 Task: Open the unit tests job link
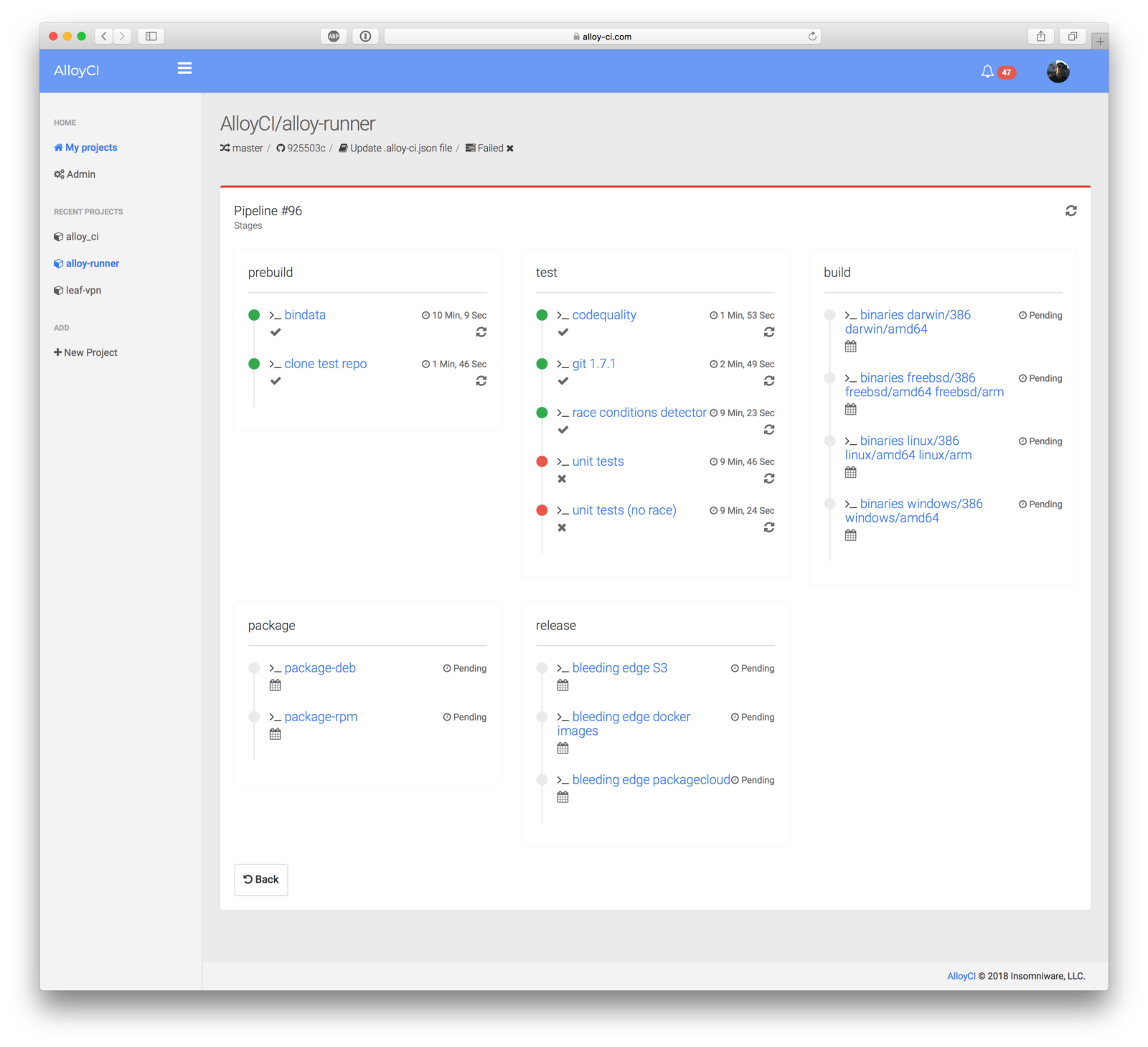(x=598, y=461)
